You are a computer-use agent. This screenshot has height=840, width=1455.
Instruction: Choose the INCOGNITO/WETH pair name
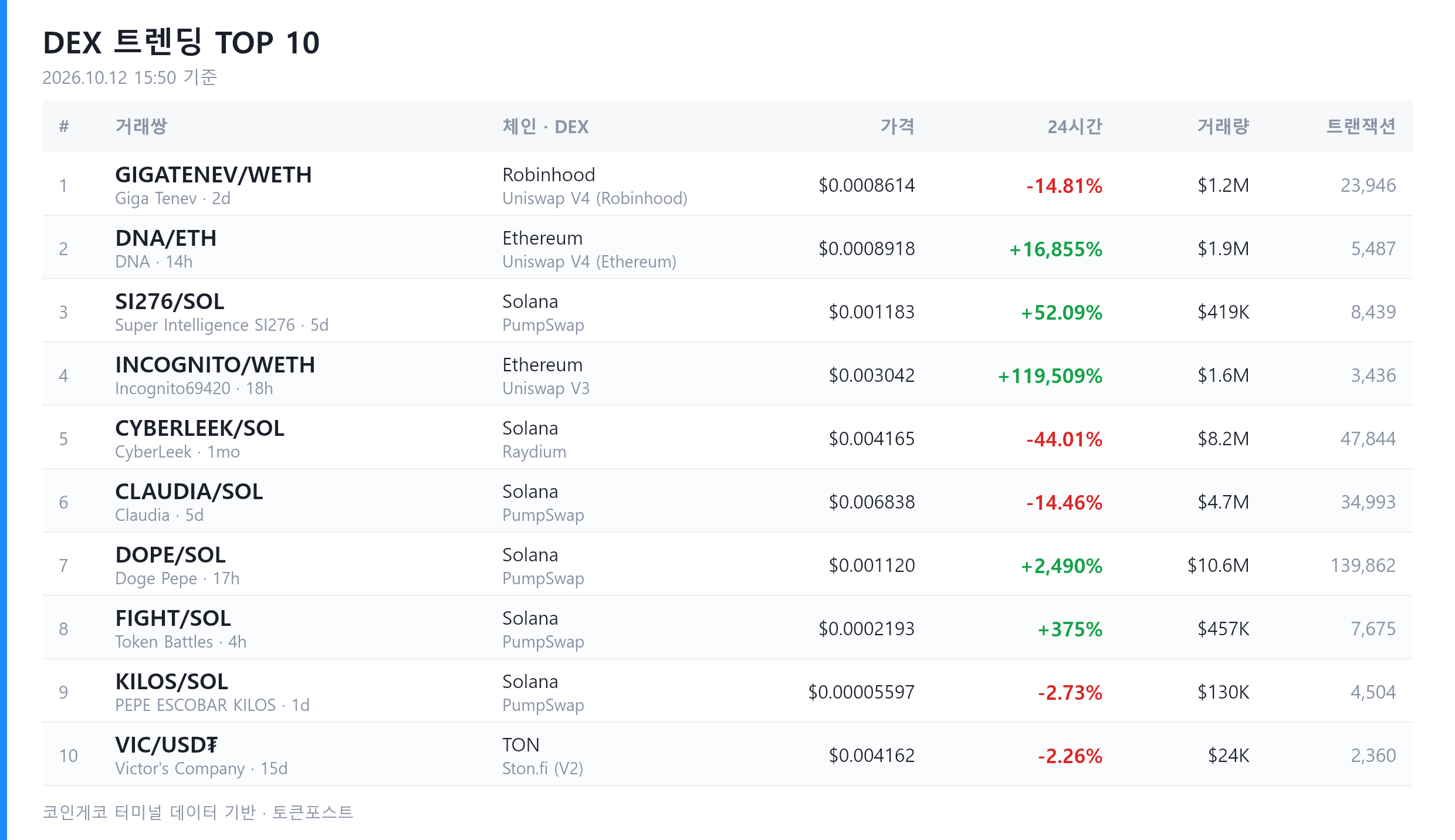215,365
